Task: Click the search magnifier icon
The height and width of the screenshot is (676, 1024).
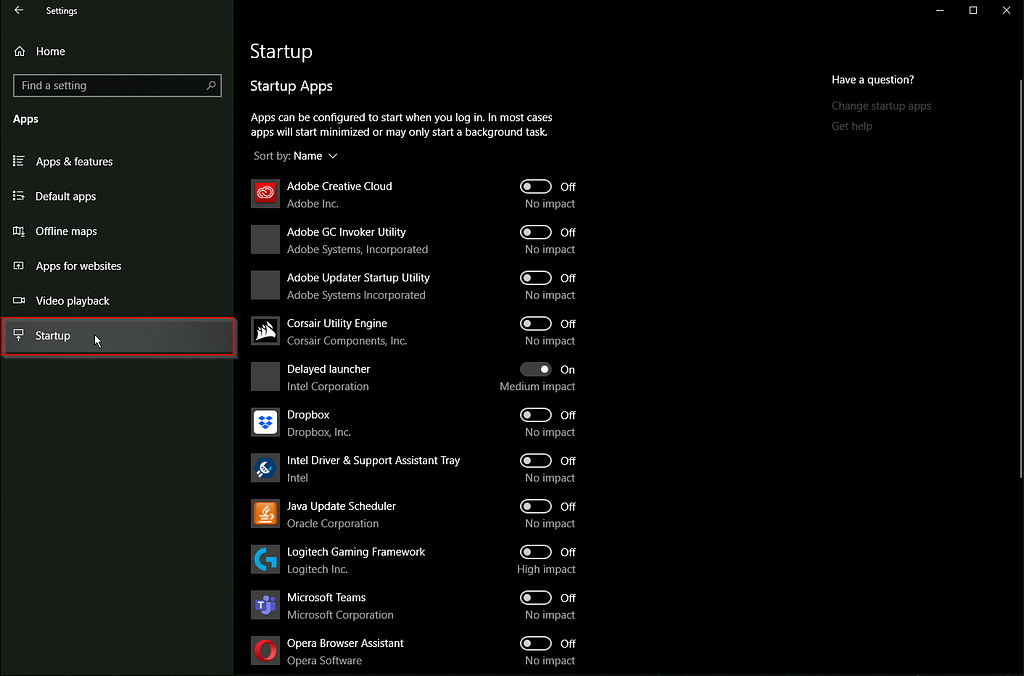Action: [211, 86]
